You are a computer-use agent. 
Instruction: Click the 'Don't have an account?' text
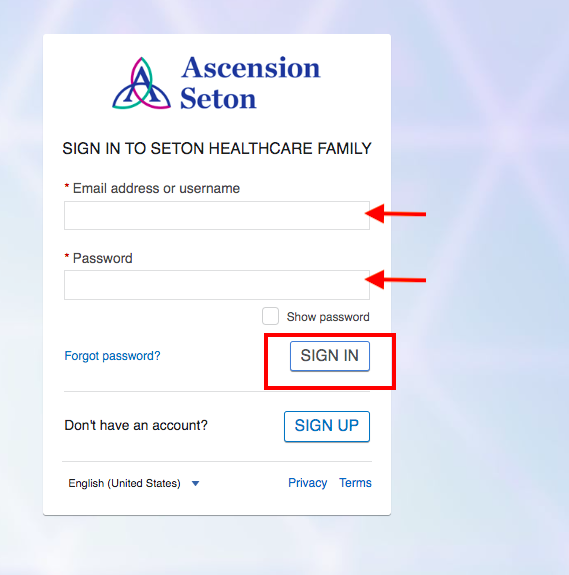coord(136,425)
